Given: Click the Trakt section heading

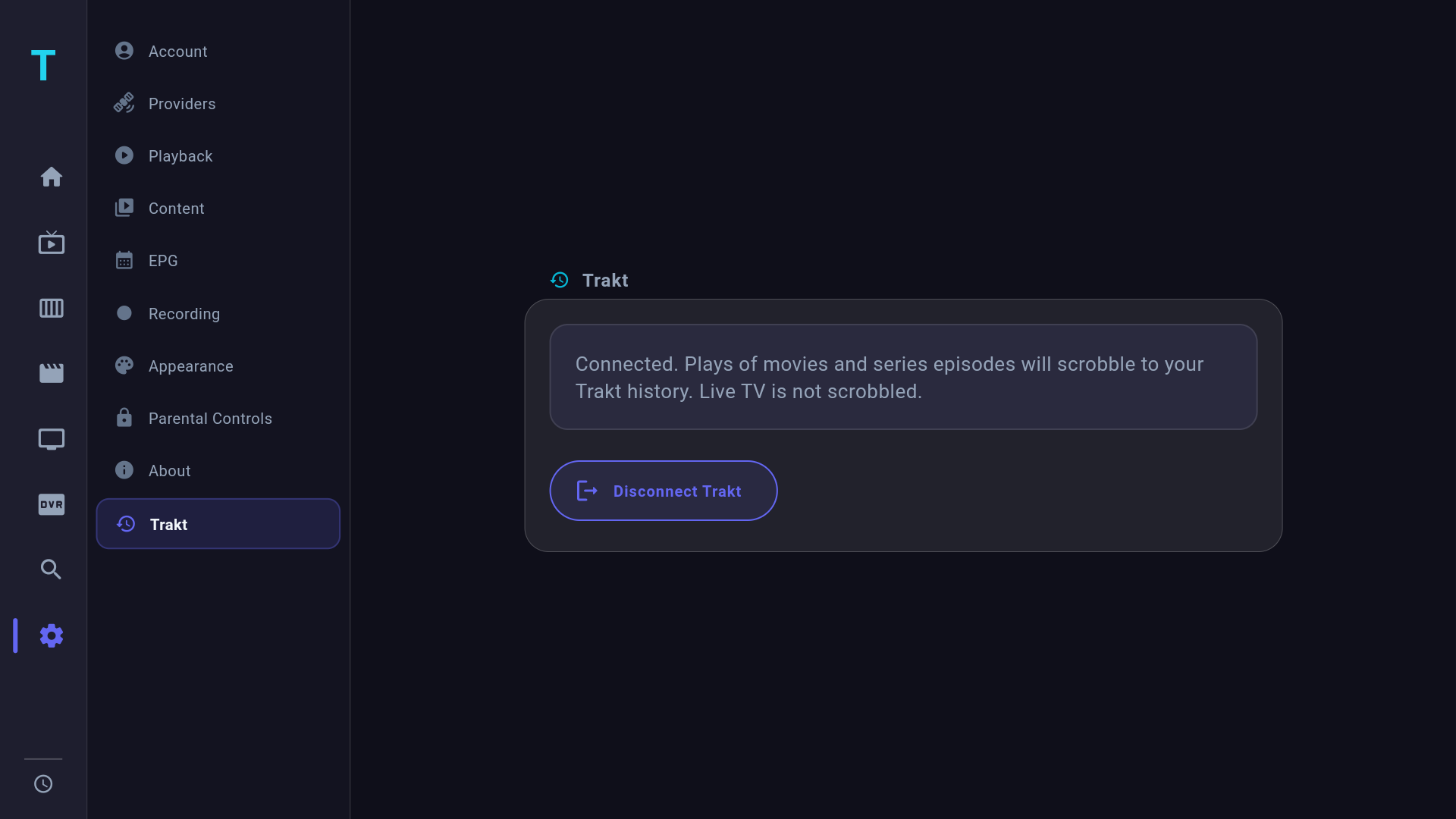Looking at the screenshot, I should click(x=605, y=281).
